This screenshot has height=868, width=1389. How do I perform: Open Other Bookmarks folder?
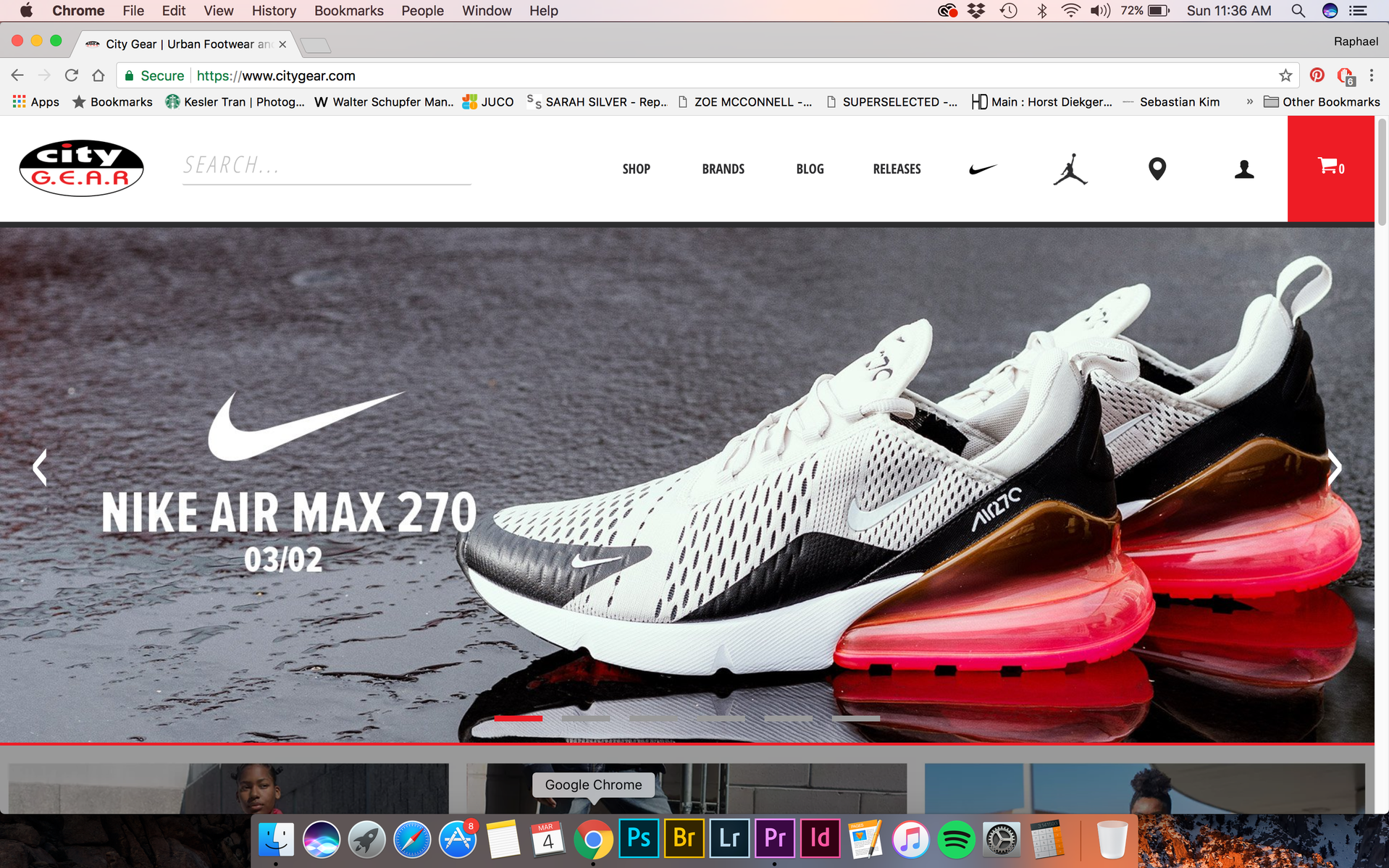point(1322,102)
